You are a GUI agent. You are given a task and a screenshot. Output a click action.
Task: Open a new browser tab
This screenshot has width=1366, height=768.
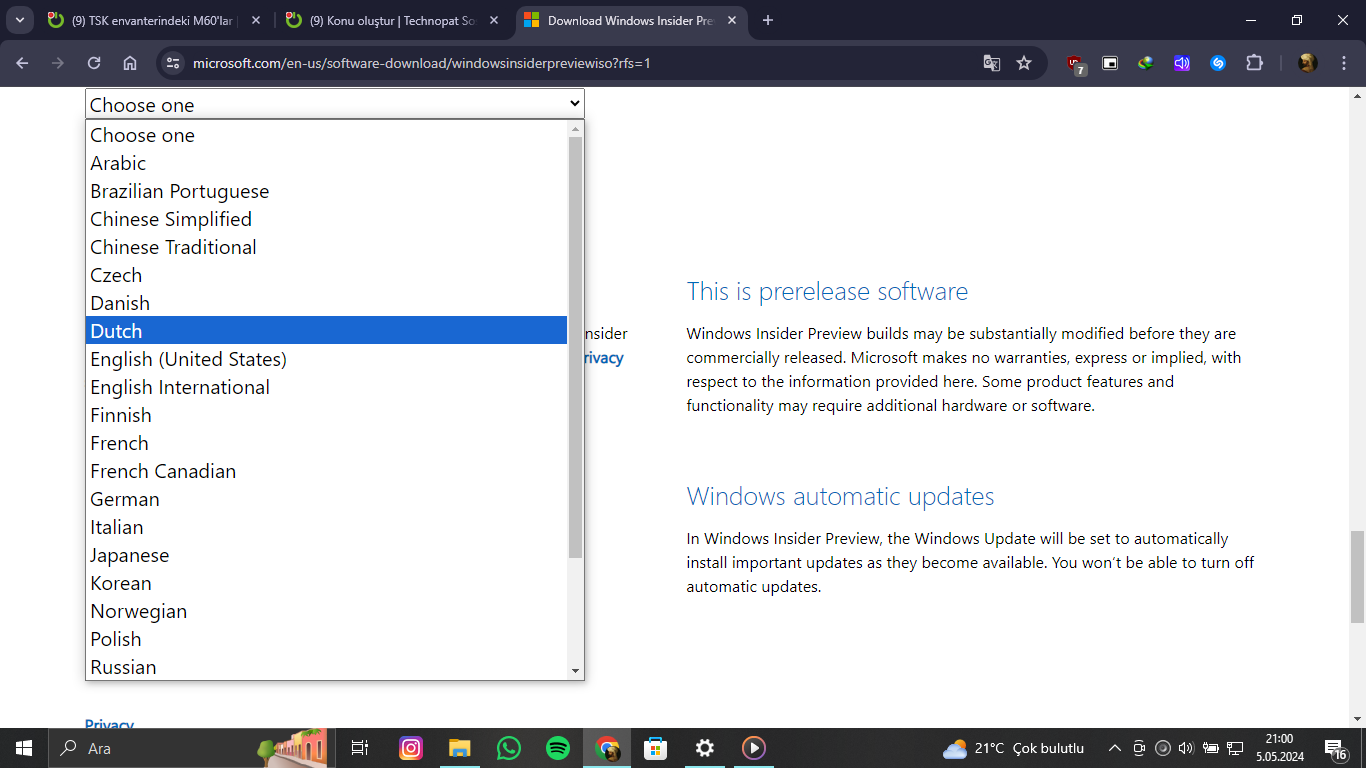pyautogui.click(x=768, y=20)
